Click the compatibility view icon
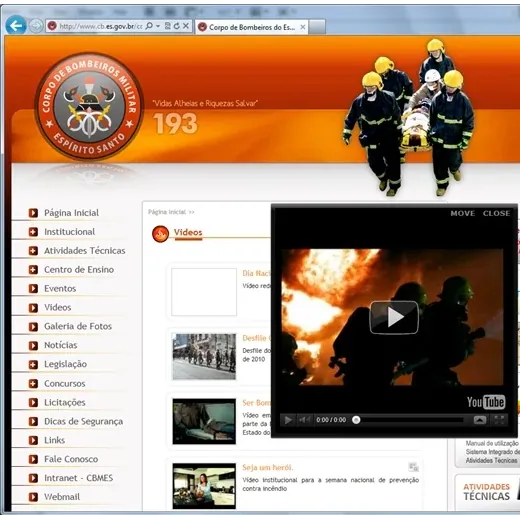Screen dimensions: 520x520 tap(168, 26)
